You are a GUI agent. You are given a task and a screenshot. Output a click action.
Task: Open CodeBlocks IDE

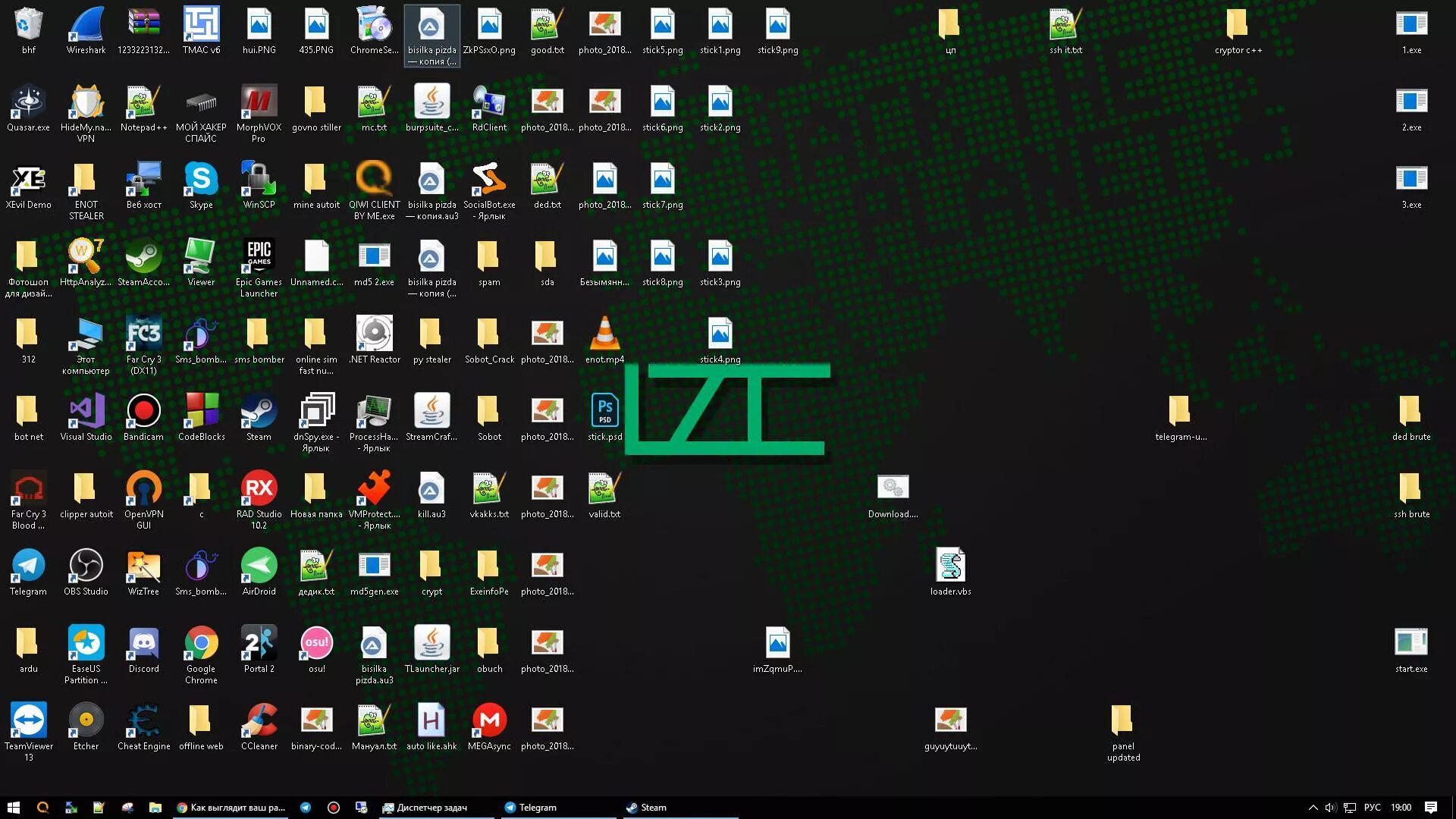pyautogui.click(x=200, y=416)
